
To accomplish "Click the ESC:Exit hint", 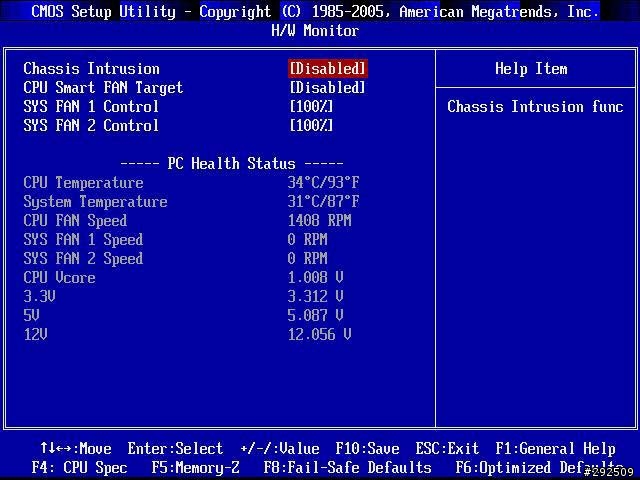I will tap(447, 448).
